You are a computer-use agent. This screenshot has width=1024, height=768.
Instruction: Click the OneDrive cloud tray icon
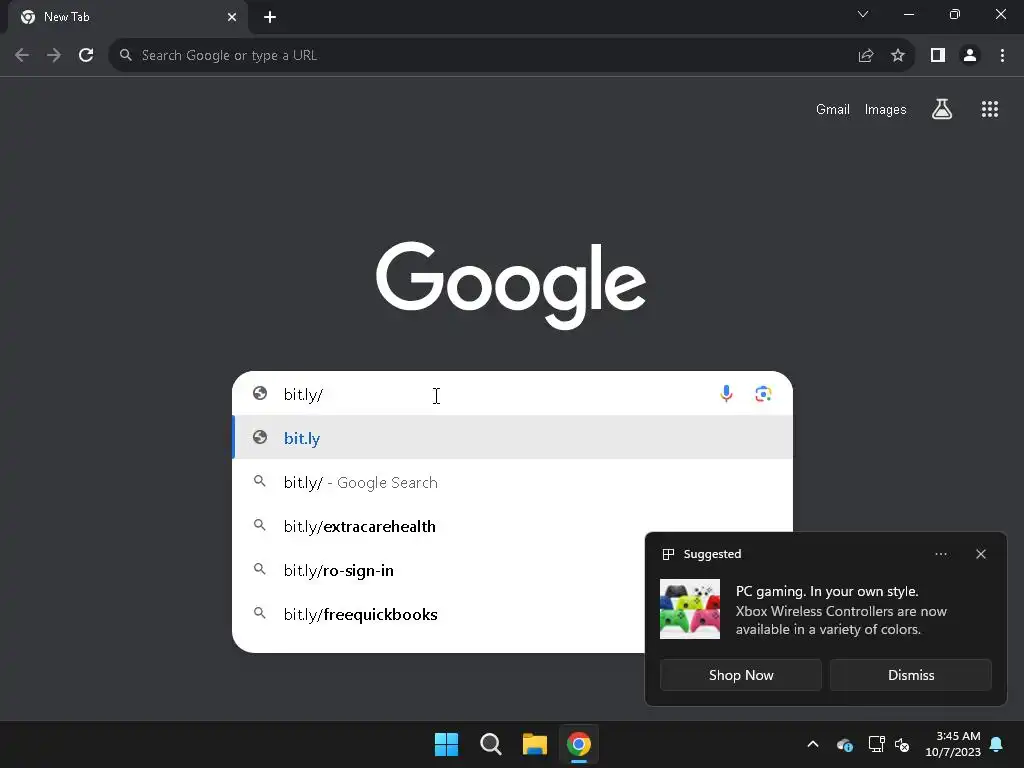point(844,744)
